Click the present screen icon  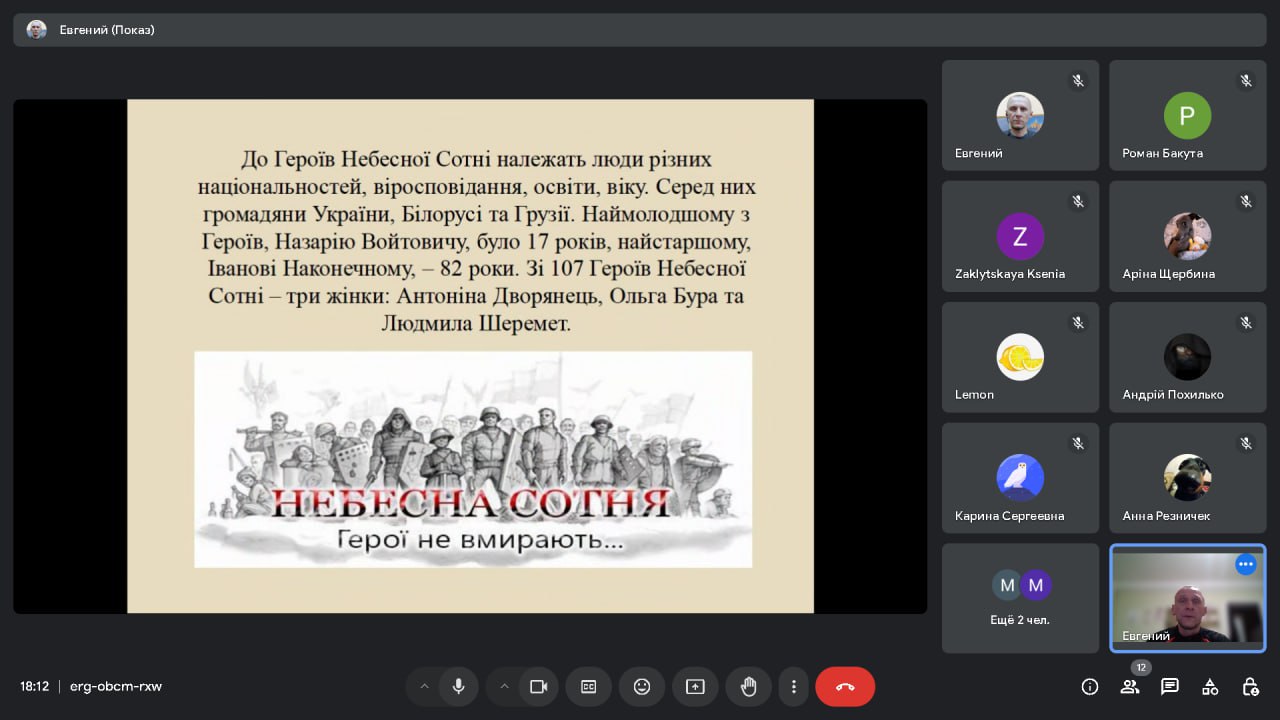tap(695, 687)
